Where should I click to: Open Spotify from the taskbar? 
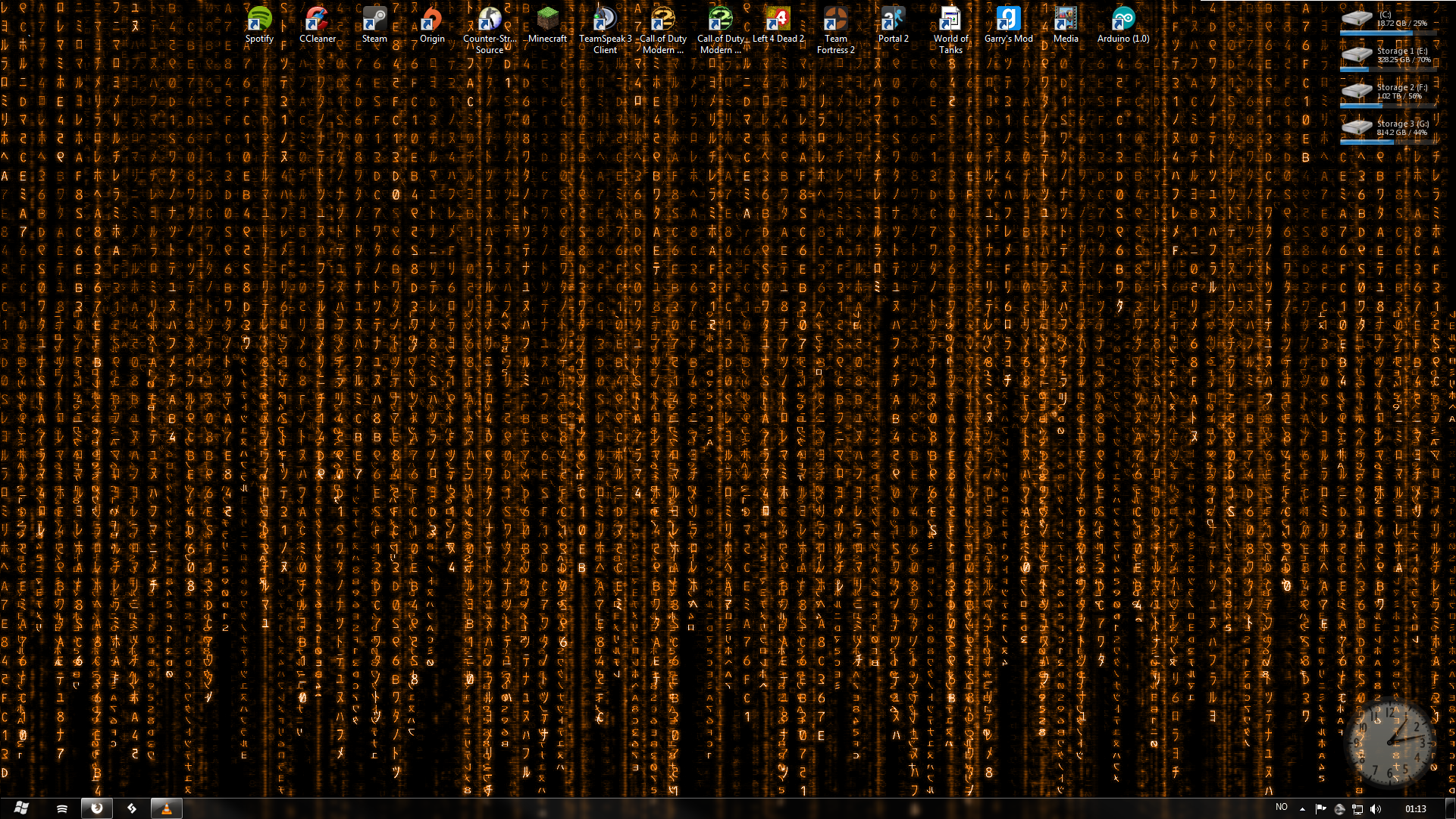pyautogui.click(x=62, y=809)
